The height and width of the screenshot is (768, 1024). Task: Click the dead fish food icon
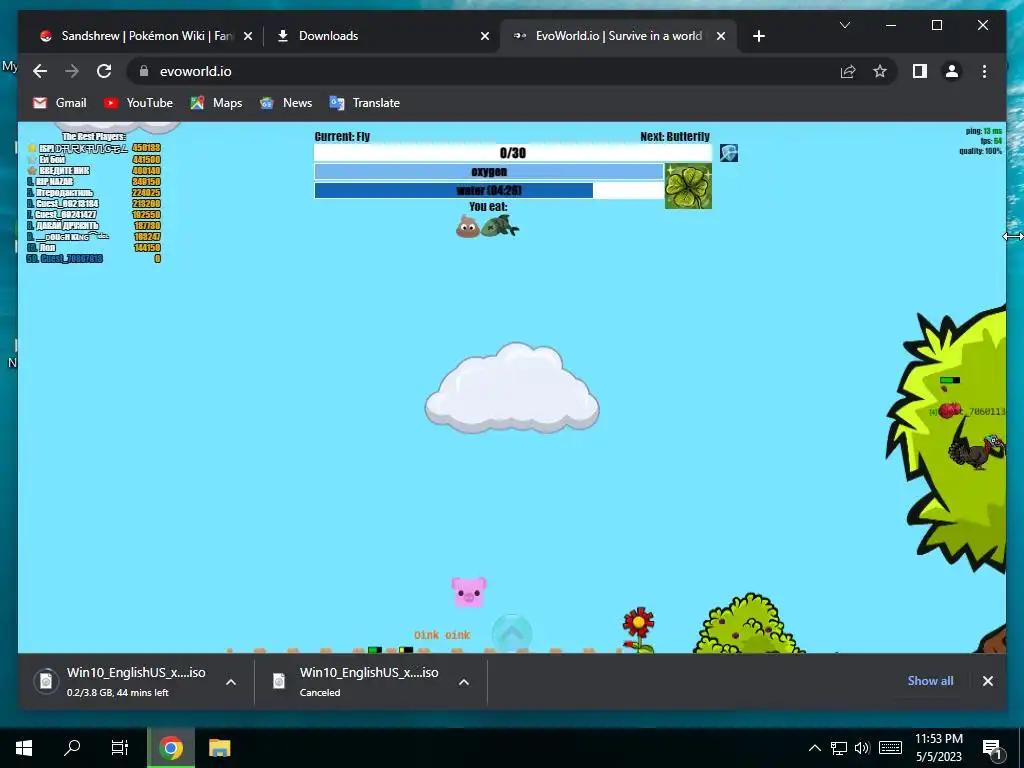point(500,226)
